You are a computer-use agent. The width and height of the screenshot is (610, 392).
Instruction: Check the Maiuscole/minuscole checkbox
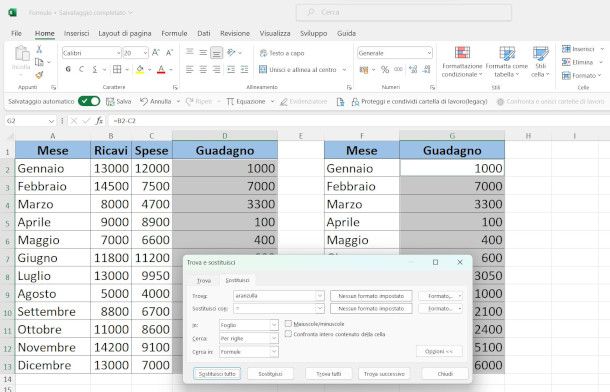coord(288,324)
